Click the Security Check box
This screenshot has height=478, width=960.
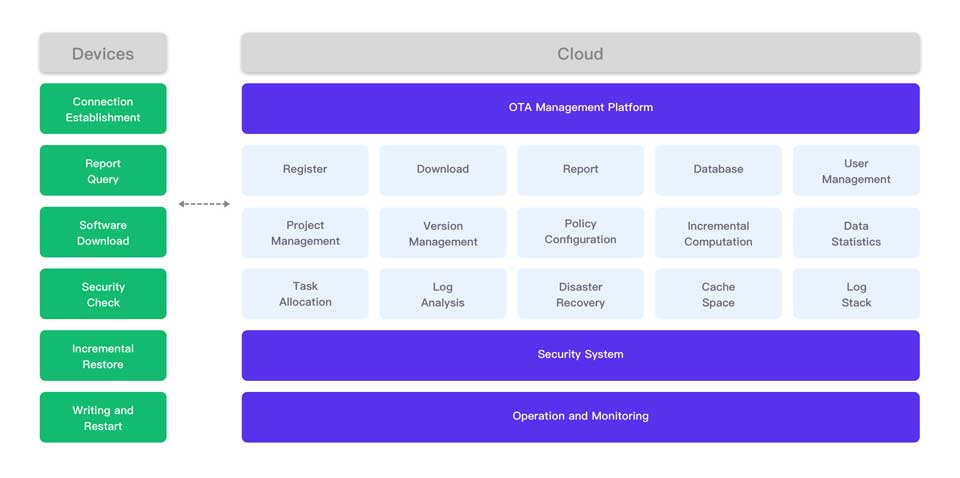[103, 294]
